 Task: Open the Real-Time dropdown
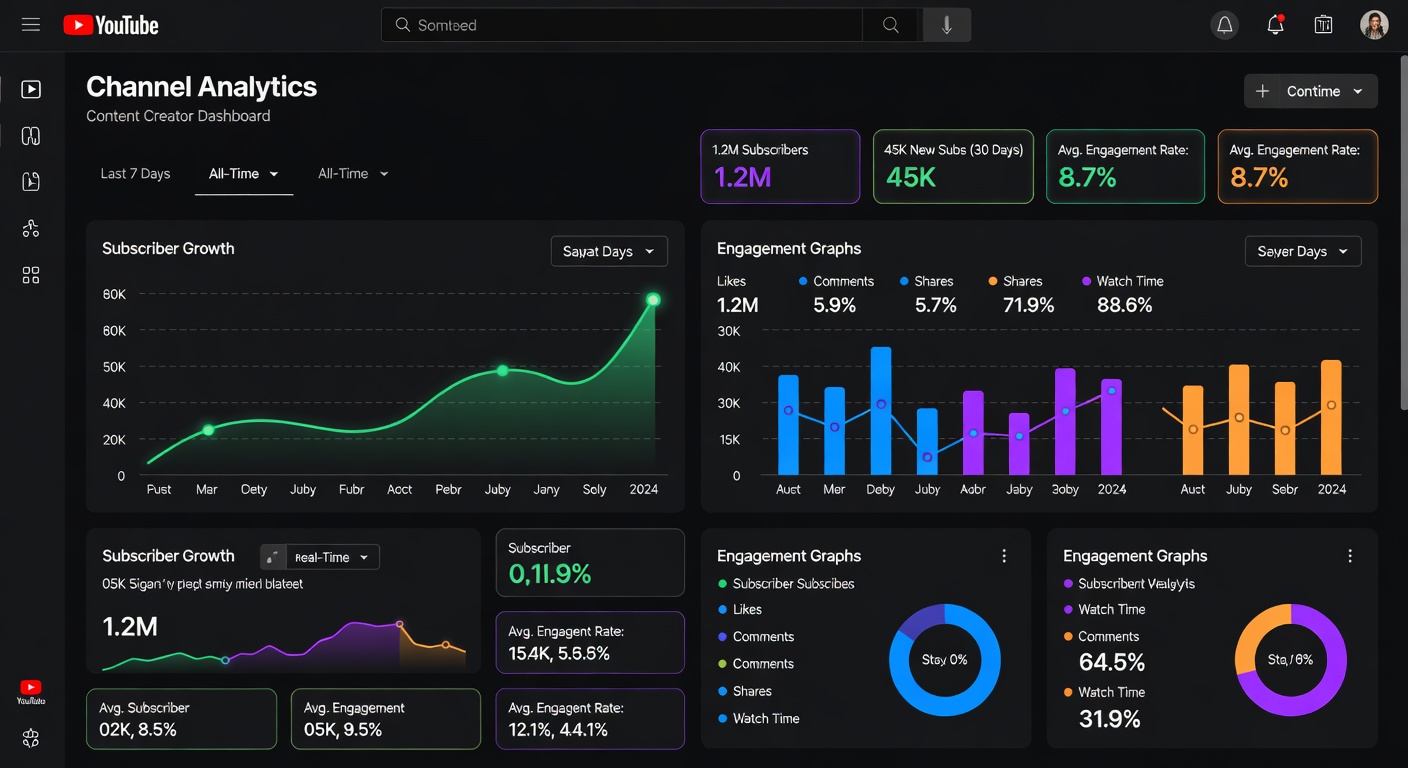[331, 557]
